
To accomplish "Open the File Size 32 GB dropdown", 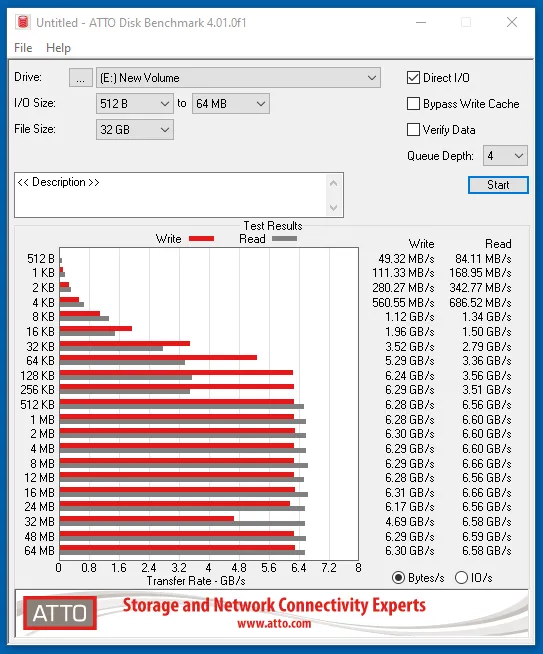I will point(135,130).
